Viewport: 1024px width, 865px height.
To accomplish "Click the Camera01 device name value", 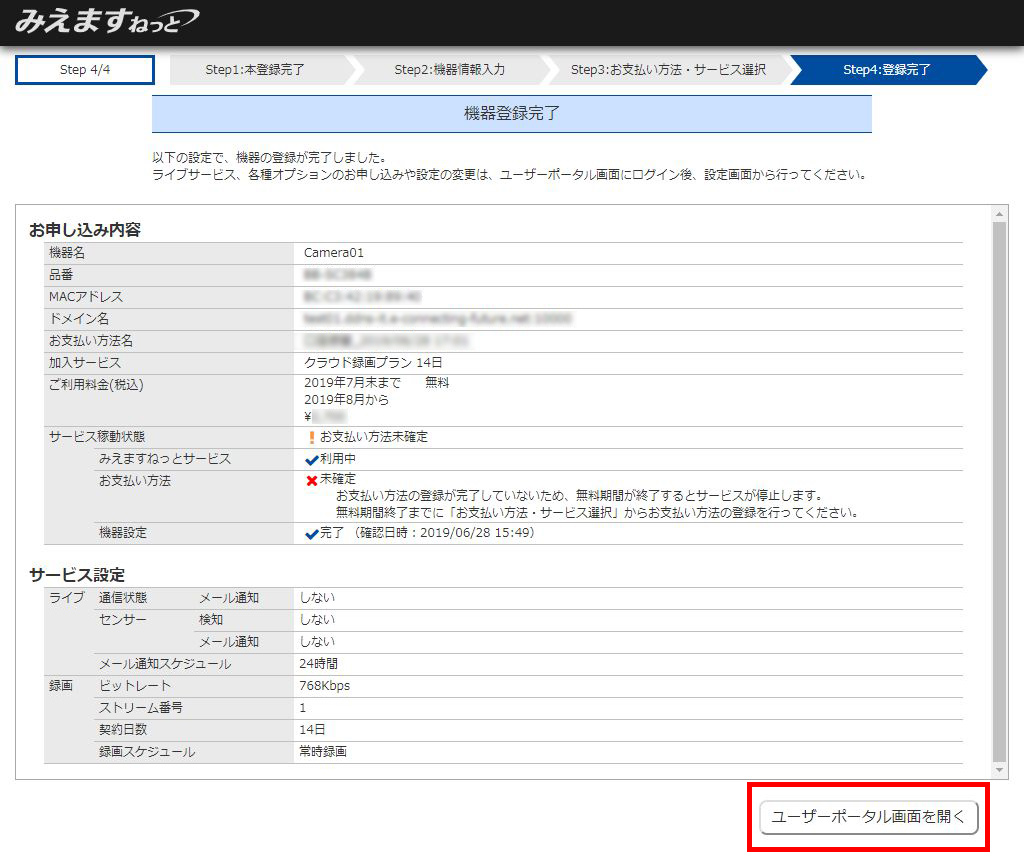I will (334, 253).
